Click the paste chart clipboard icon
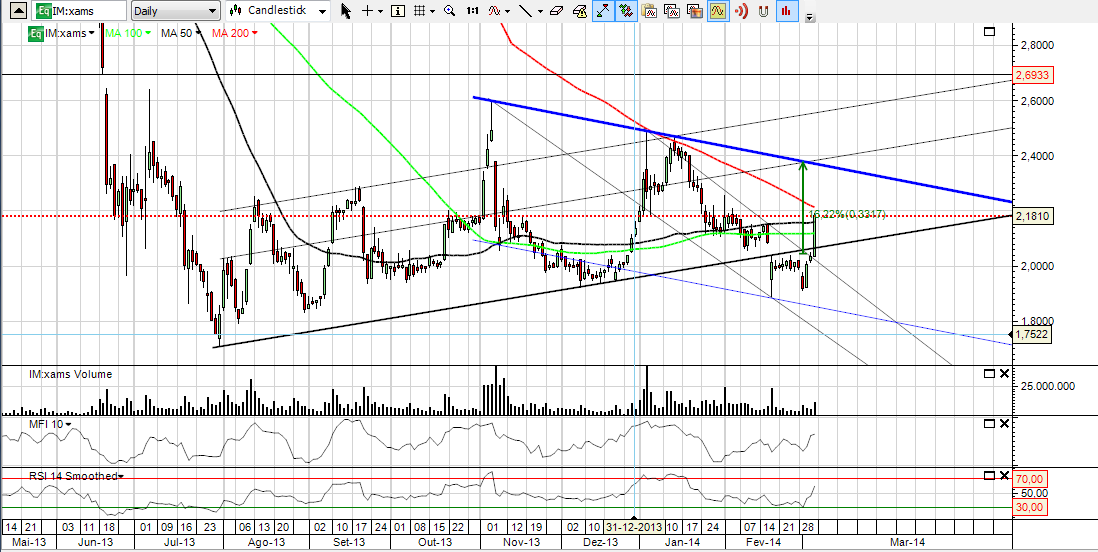The image size is (1098, 552). (649, 11)
